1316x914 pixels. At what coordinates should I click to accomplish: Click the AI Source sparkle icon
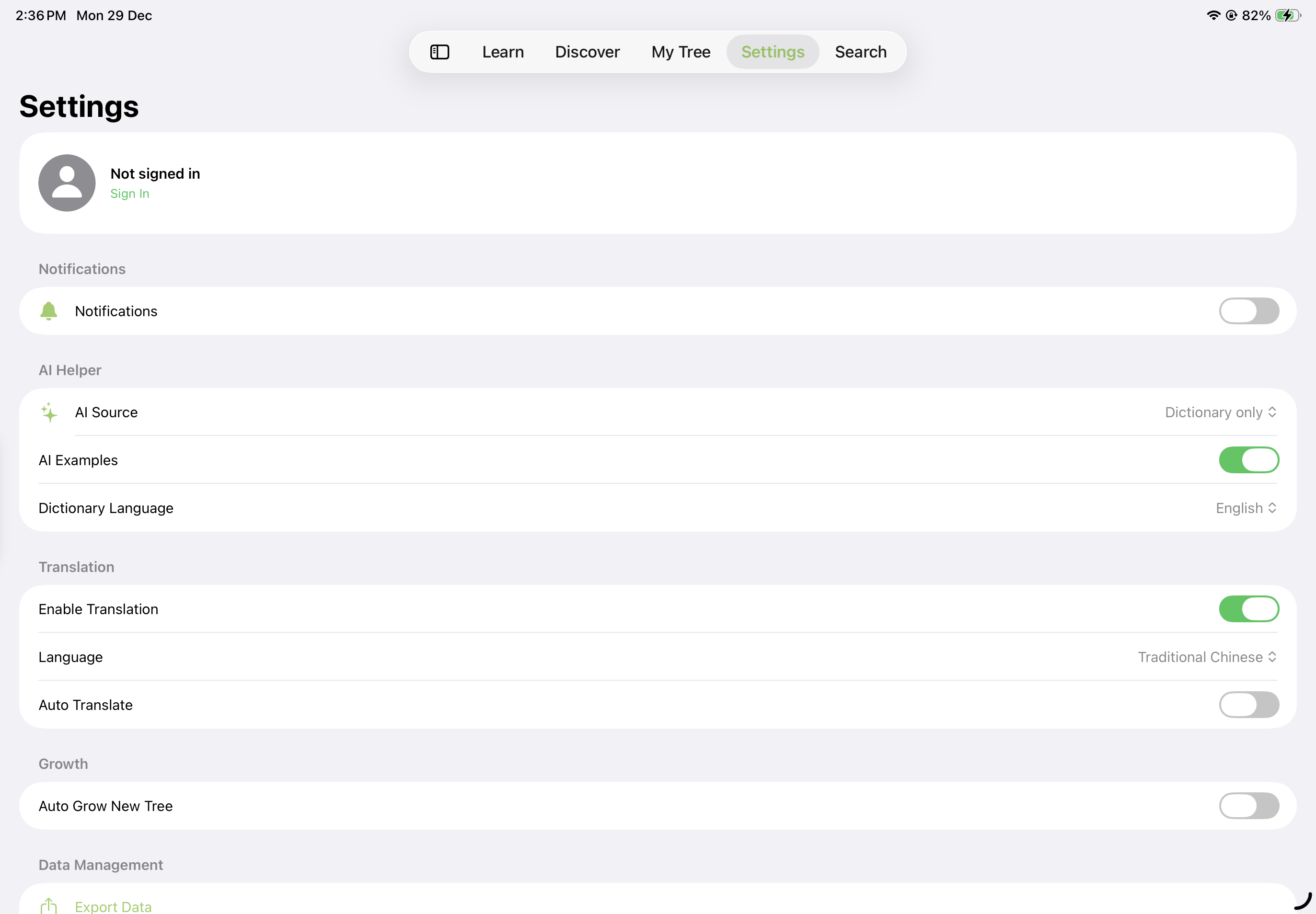click(49, 412)
